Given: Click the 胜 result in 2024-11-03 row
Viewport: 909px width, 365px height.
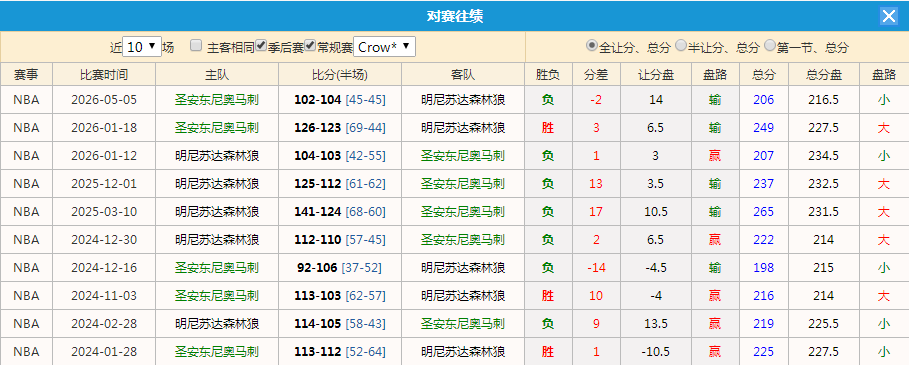Looking at the screenshot, I should pyautogui.click(x=548, y=295).
